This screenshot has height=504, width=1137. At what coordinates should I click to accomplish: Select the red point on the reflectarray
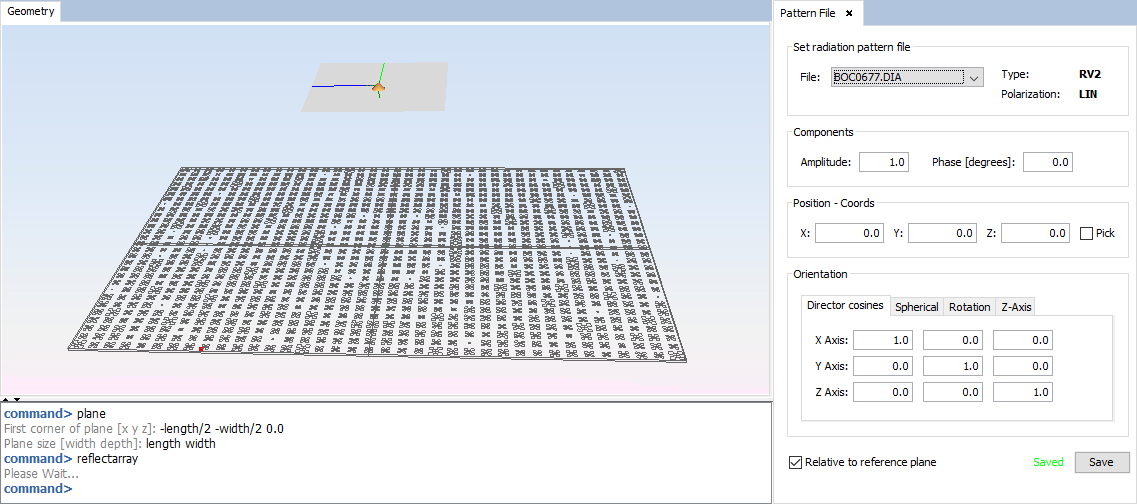click(x=201, y=349)
